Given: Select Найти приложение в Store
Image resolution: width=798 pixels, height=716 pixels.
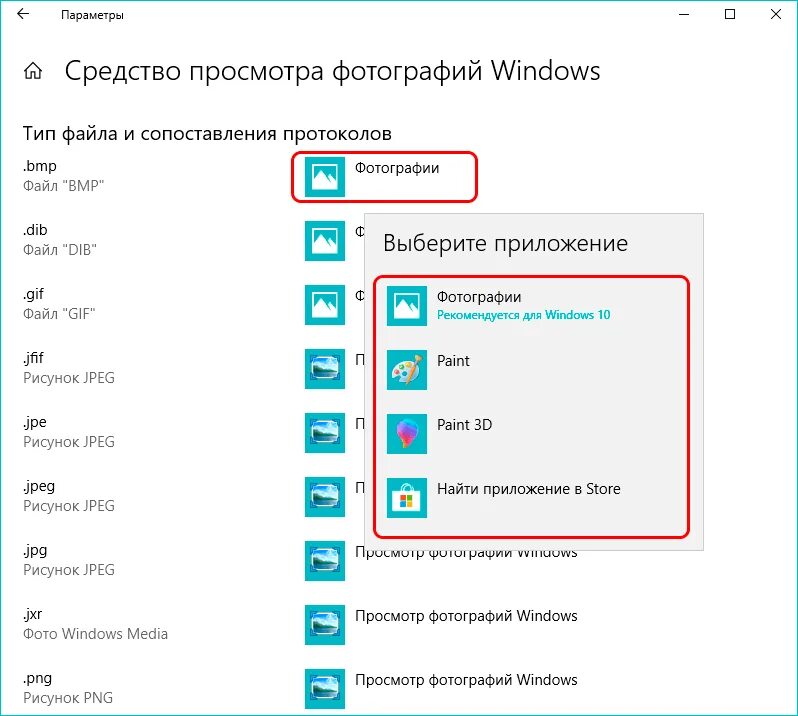Looking at the screenshot, I should tap(531, 498).
